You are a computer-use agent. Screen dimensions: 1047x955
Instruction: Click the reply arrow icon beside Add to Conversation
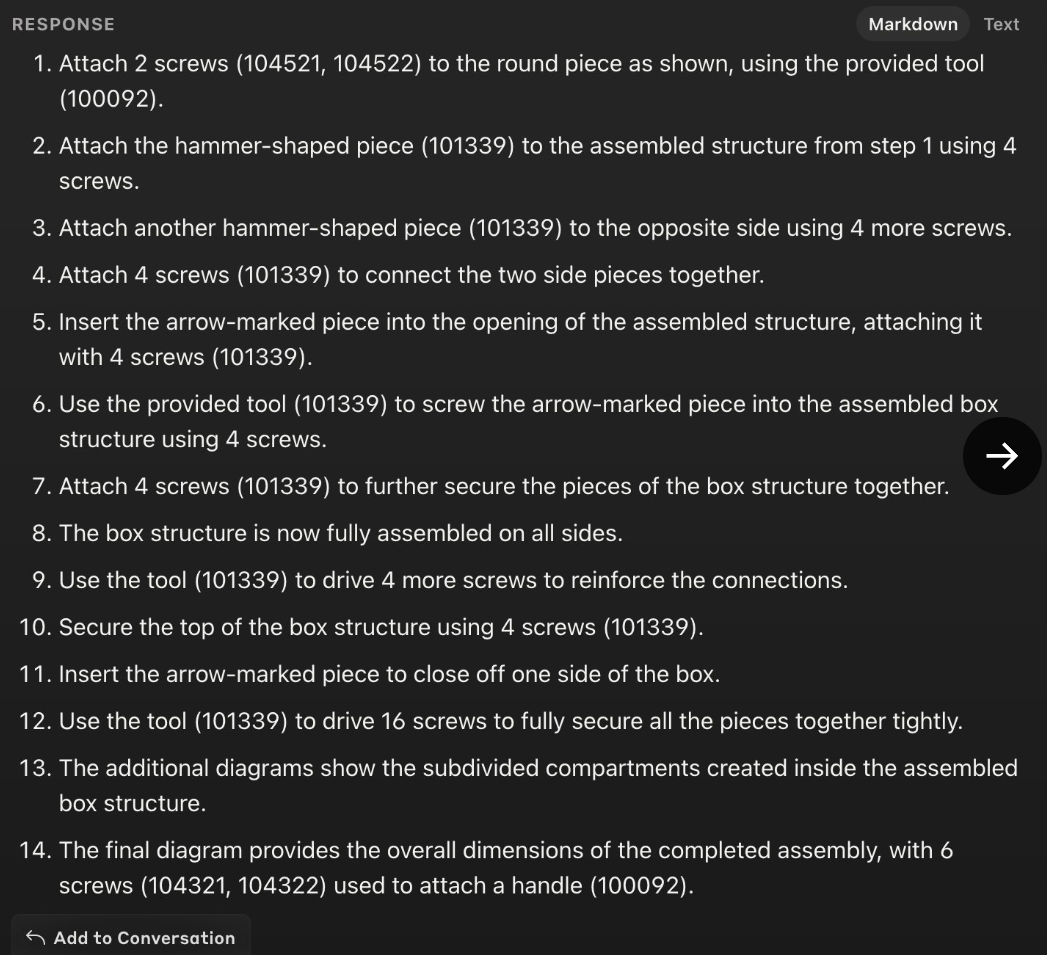click(x=36, y=938)
